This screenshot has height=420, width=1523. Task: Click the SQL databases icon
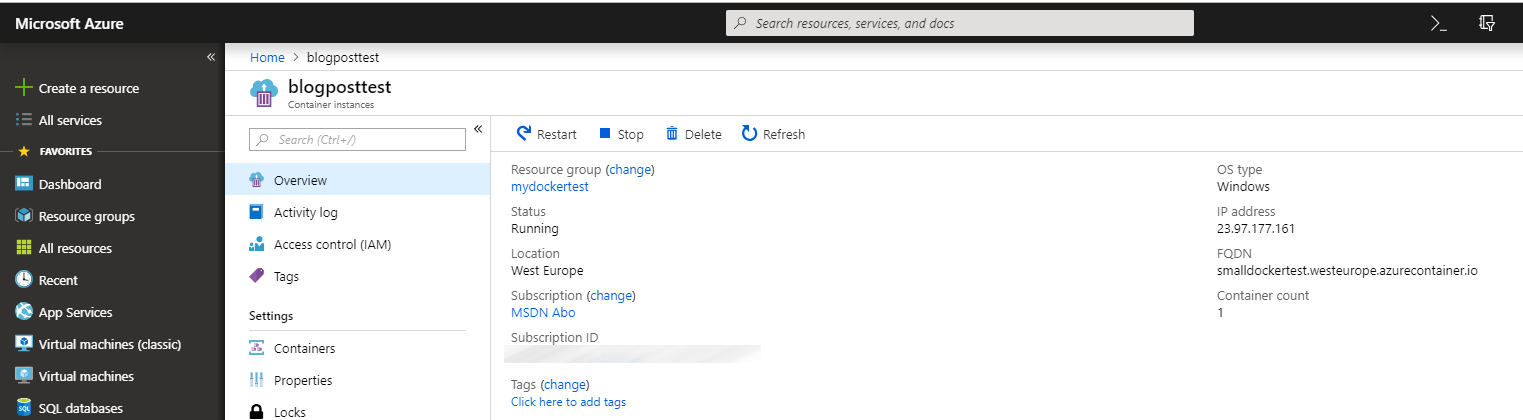click(x=24, y=408)
